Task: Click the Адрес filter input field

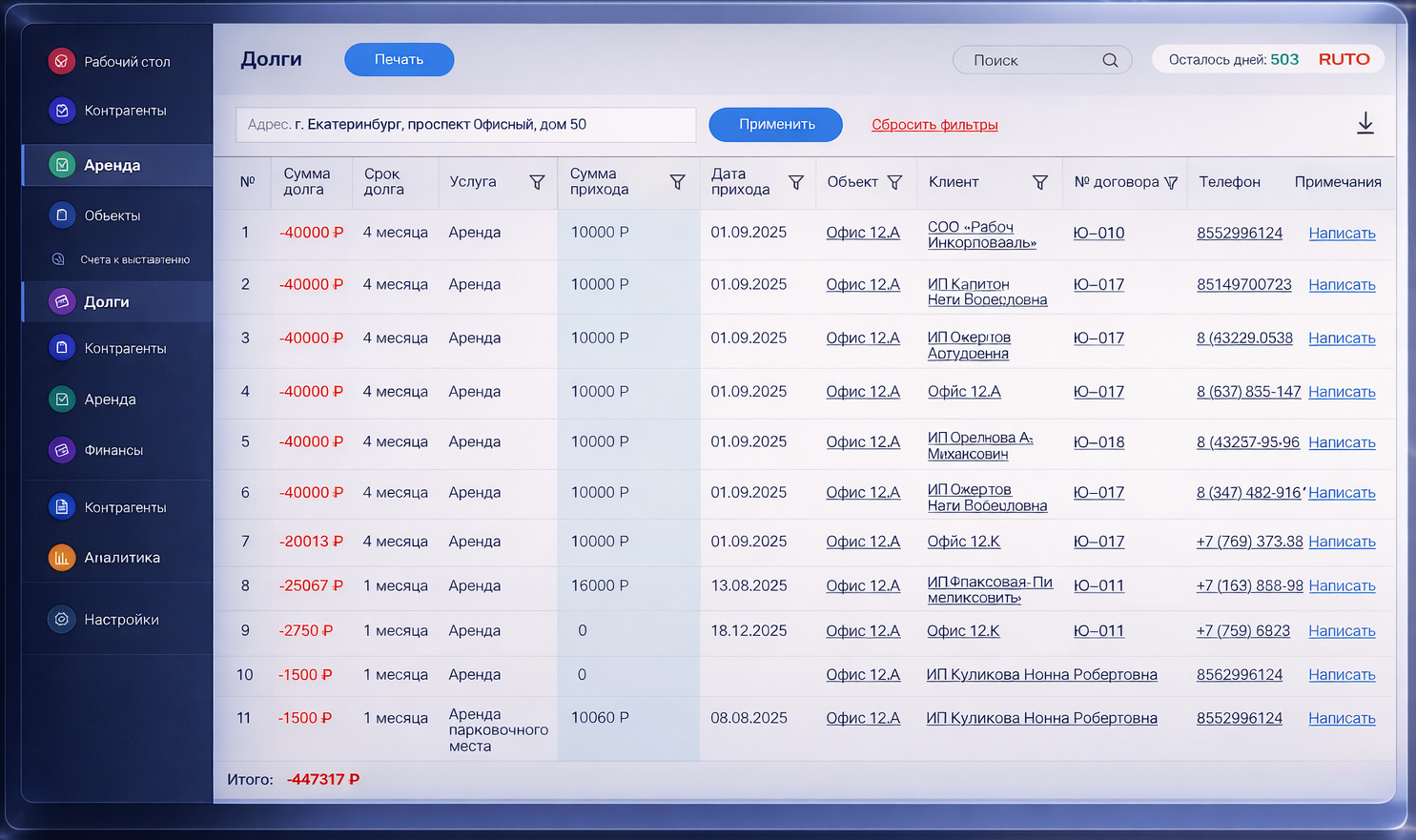Action: (x=465, y=125)
